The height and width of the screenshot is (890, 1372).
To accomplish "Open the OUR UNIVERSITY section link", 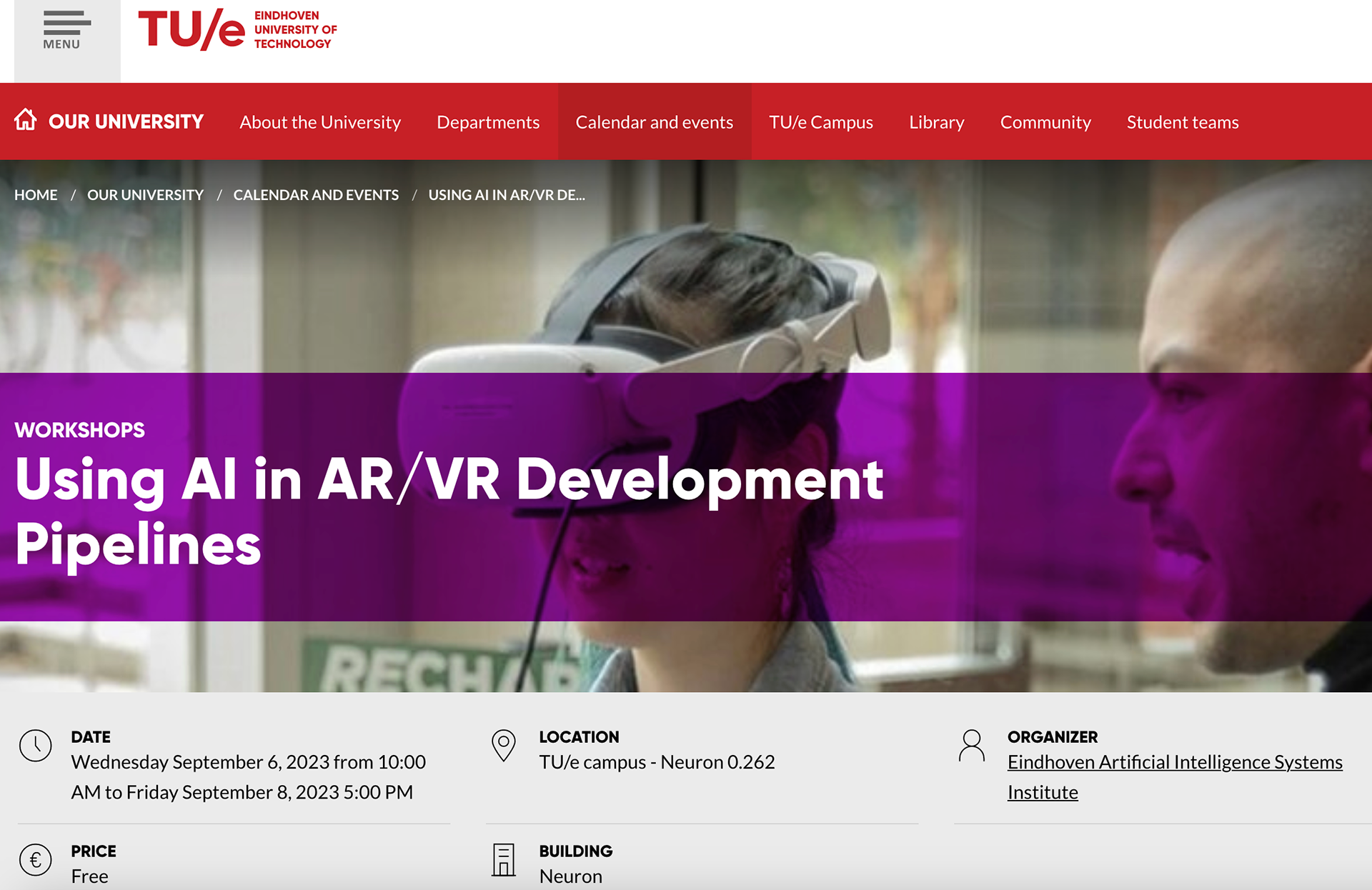I will click(126, 122).
